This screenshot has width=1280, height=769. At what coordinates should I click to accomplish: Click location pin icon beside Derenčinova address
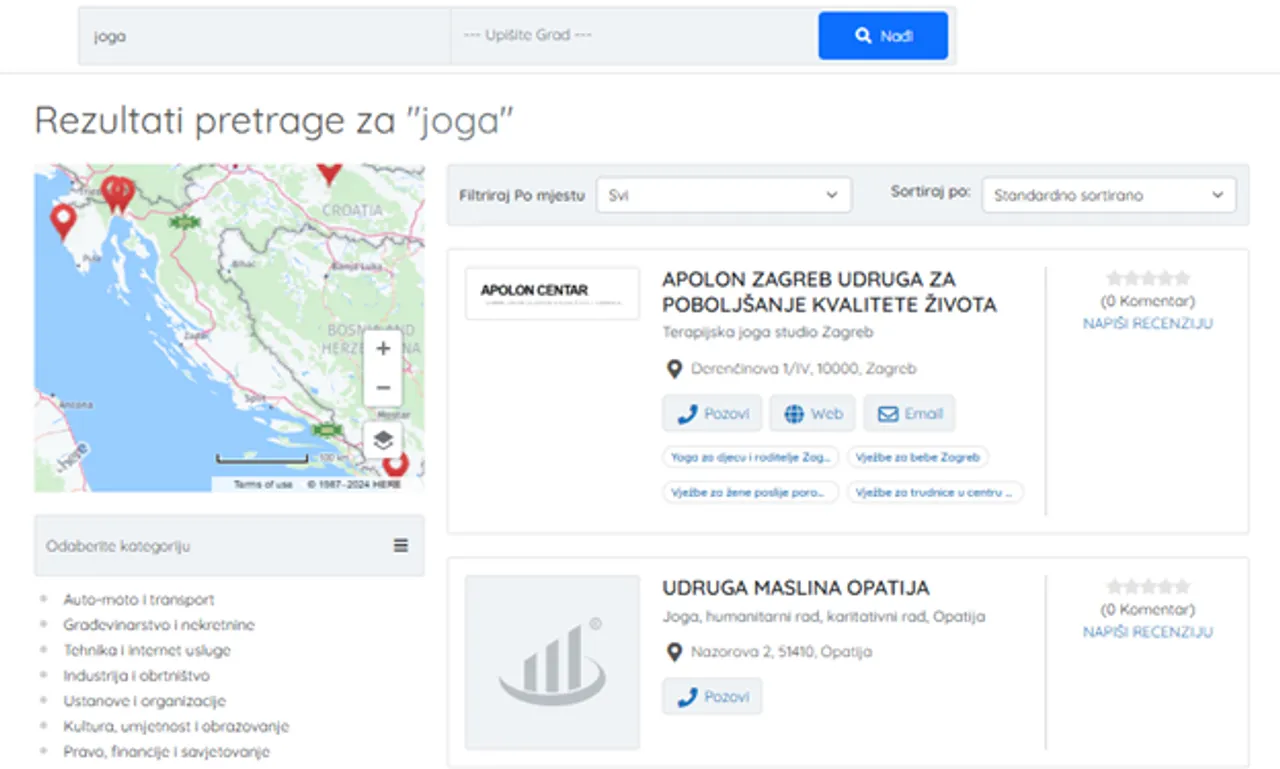674,369
